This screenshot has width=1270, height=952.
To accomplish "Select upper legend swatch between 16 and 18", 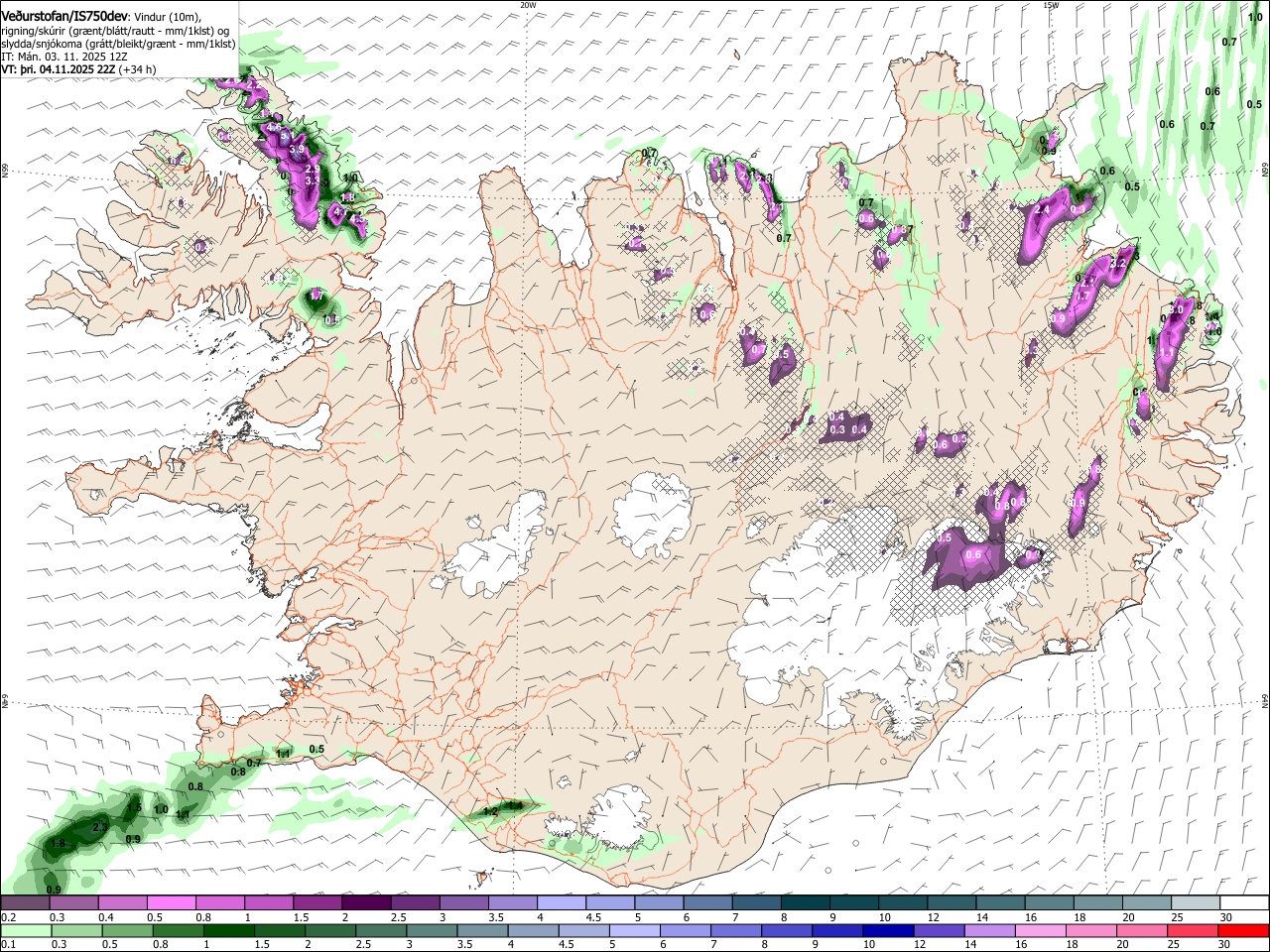I will (1051, 903).
